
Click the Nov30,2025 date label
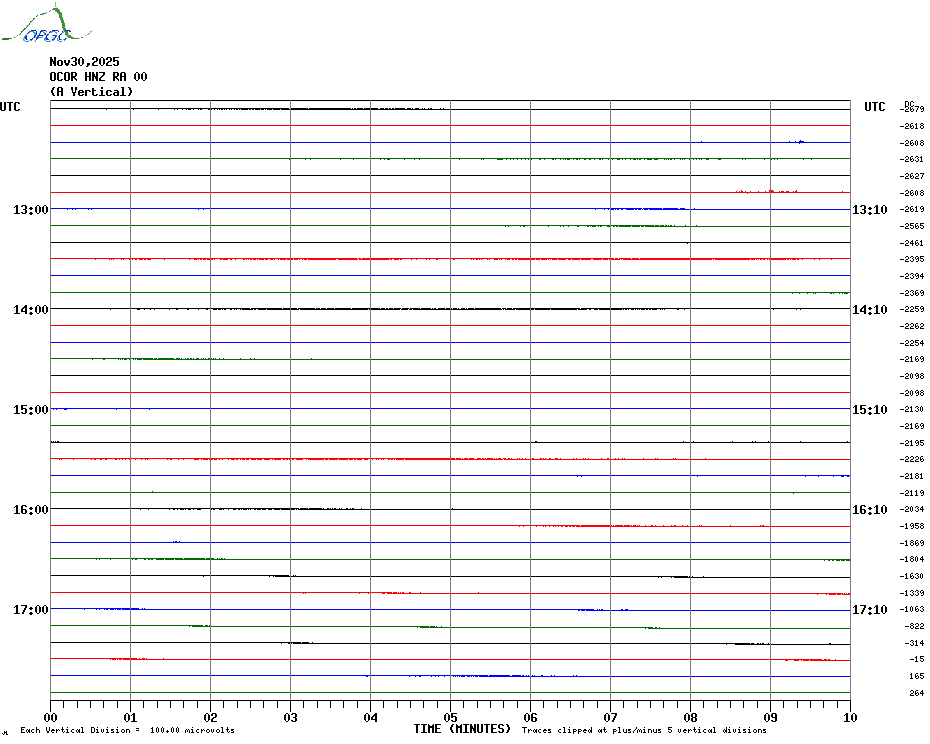coord(84,62)
